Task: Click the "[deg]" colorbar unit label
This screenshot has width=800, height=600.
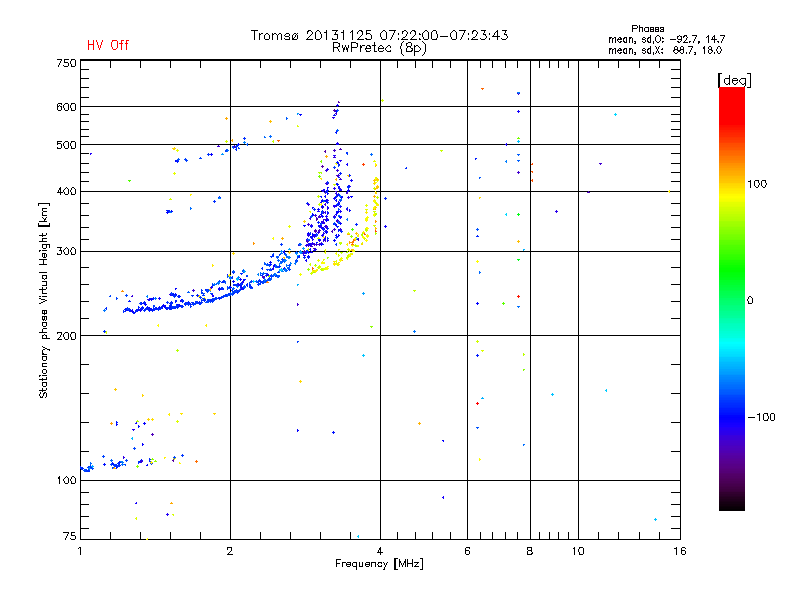Action: click(734, 80)
